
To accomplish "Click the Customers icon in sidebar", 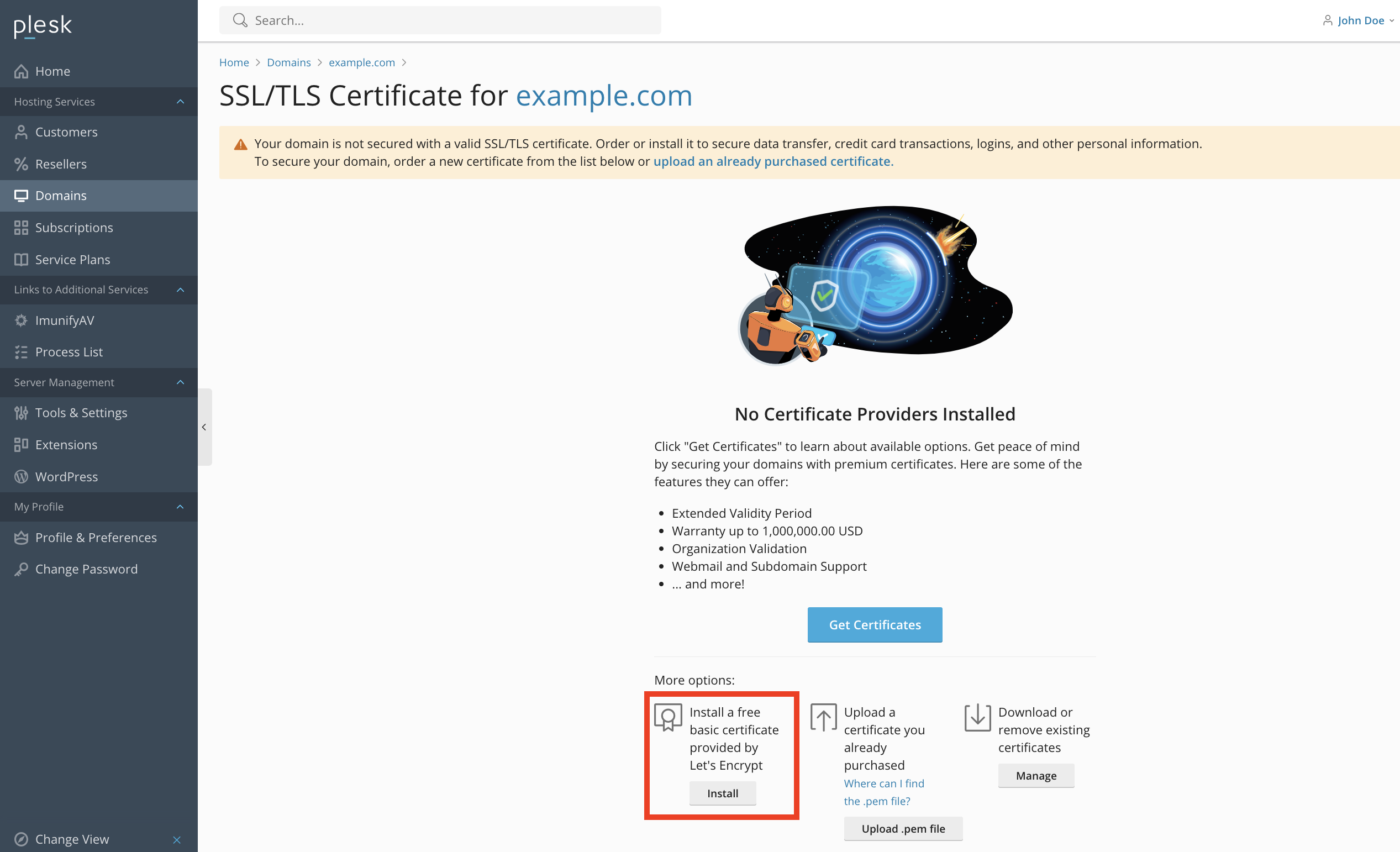I will pyautogui.click(x=23, y=131).
